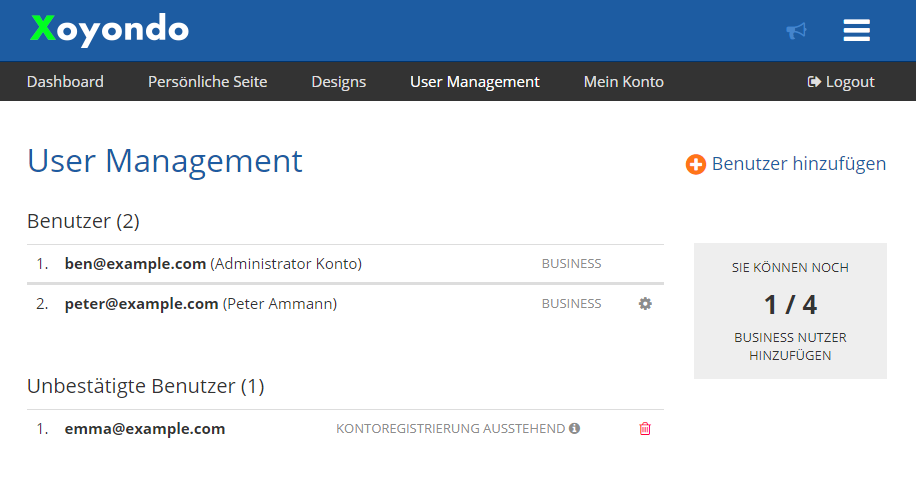The width and height of the screenshot is (916, 483).
Task: Select User Management in navigation bar
Action: point(475,82)
